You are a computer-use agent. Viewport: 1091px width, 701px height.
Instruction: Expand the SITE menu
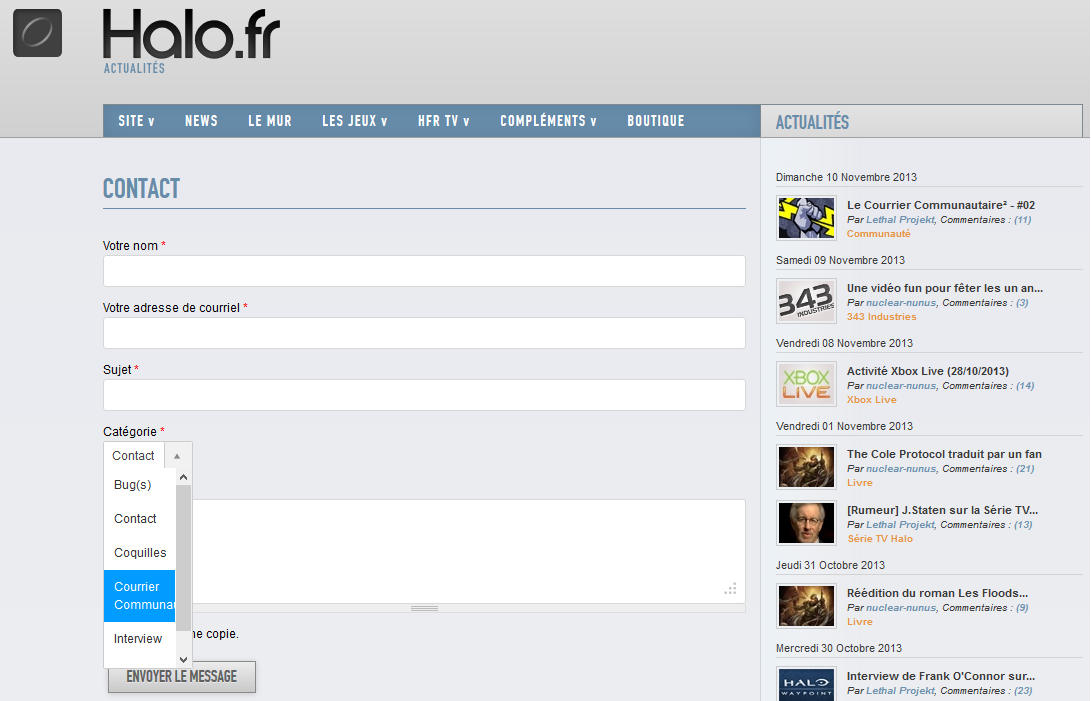tap(136, 121)
